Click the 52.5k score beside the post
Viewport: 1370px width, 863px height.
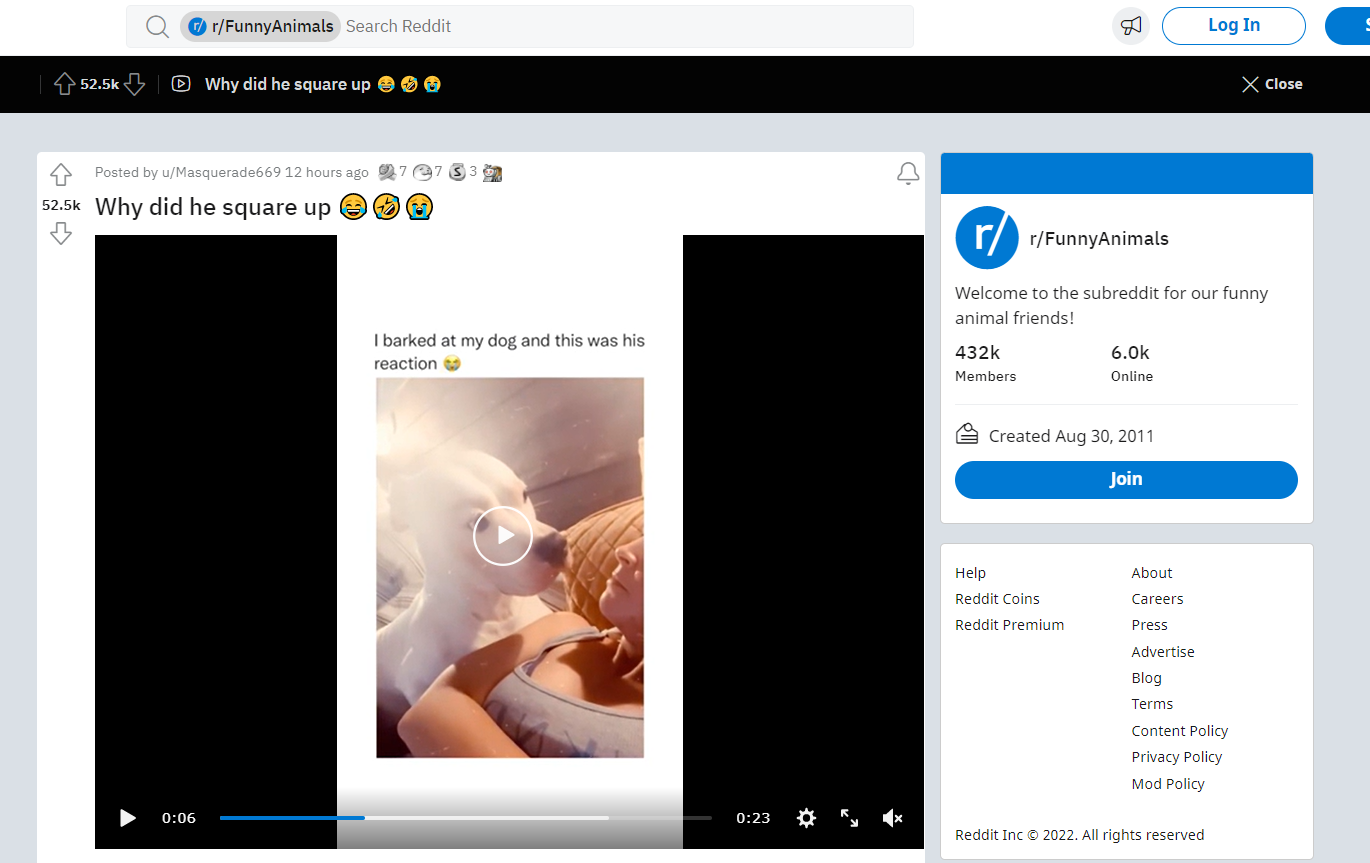pos(61,205)
